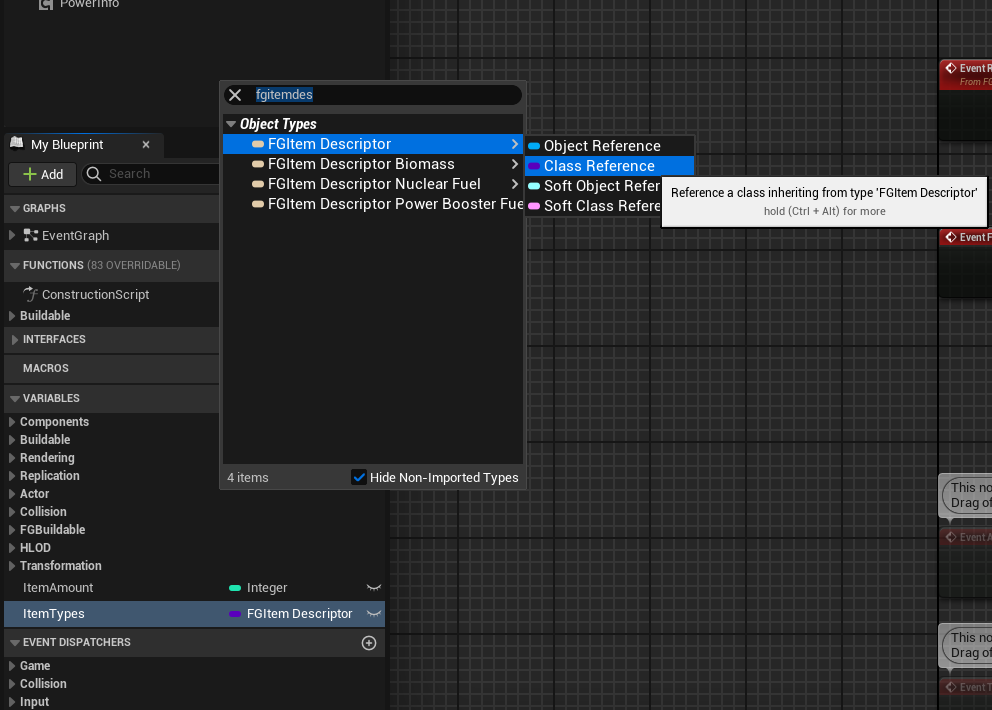Screen dimensions: 992x710
Task: Collapse the Object Types category
Action: click(231, 124)
